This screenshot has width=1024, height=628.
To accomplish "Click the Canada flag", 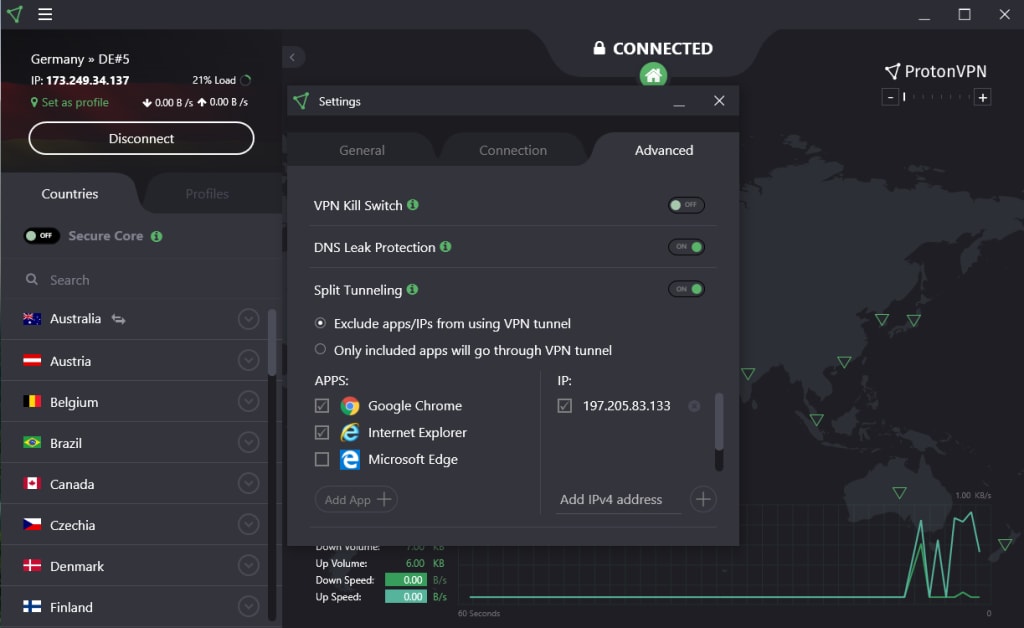I will point(32,484).
